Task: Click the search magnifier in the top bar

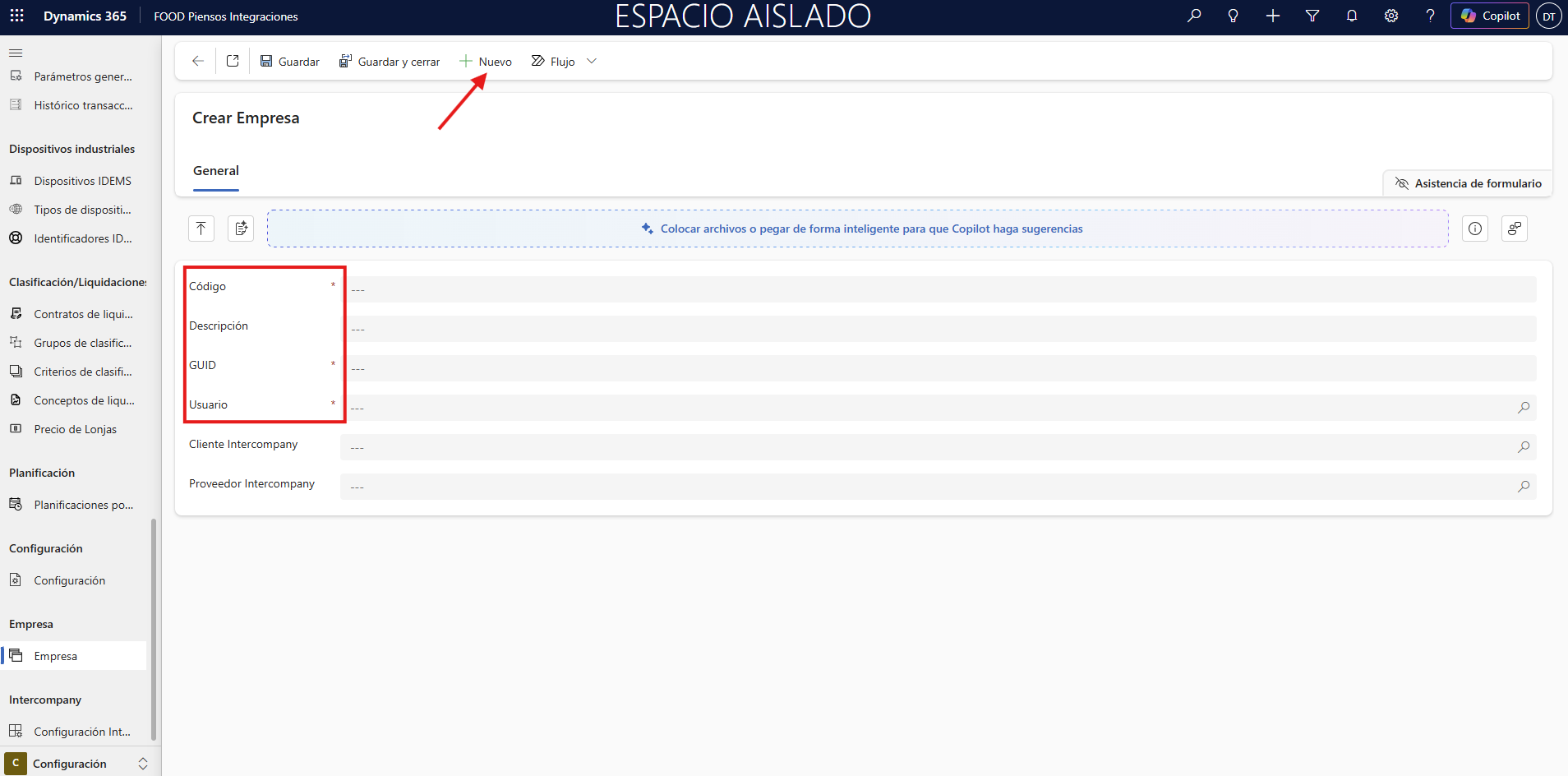Action: [1194, 16]
